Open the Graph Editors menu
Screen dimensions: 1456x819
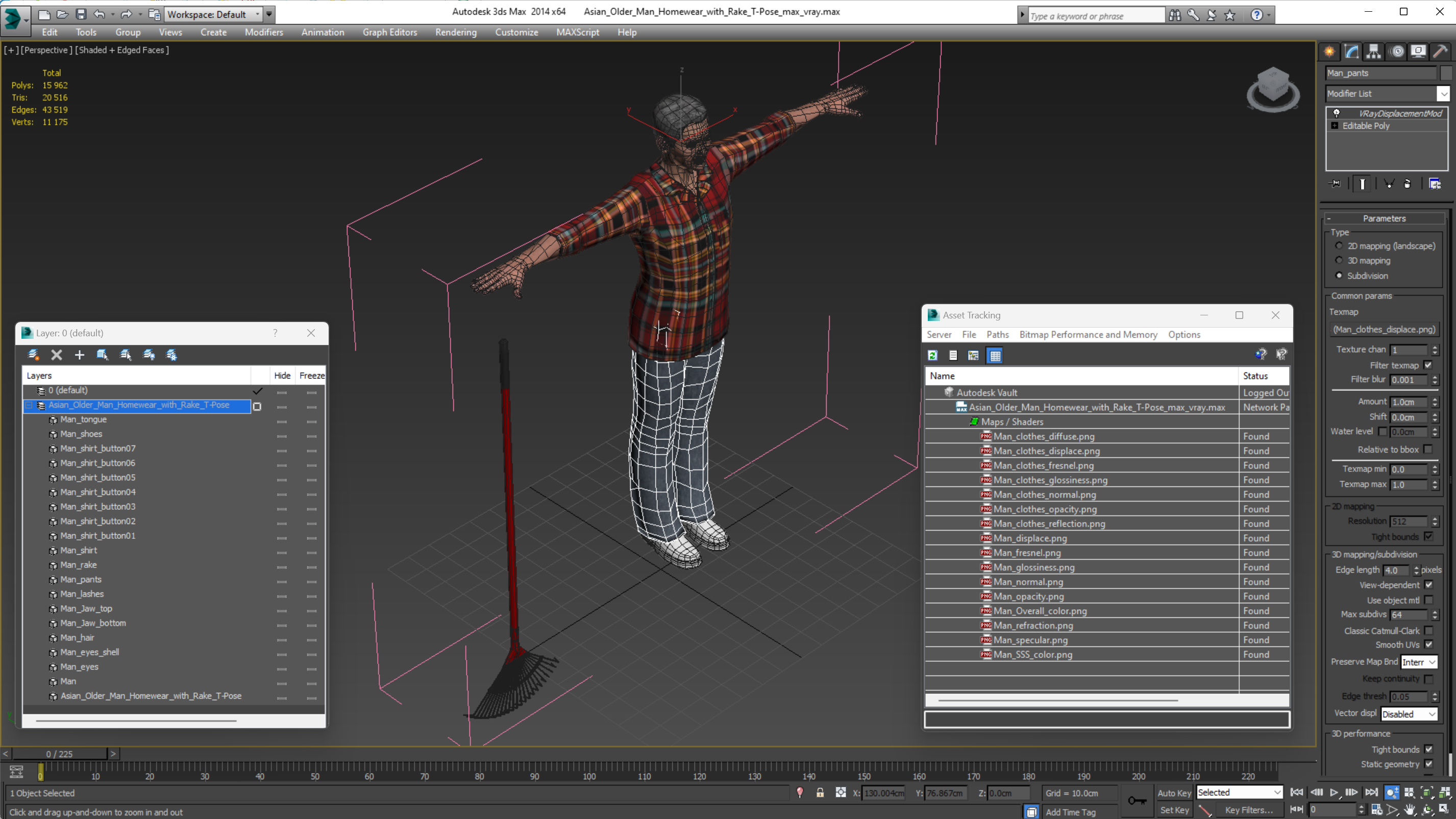click(x=389, y=32)
